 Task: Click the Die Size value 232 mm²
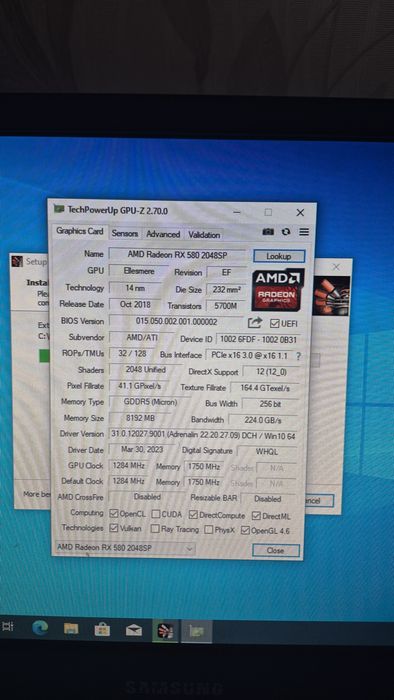pyautogui.click(x=227, y=290)
